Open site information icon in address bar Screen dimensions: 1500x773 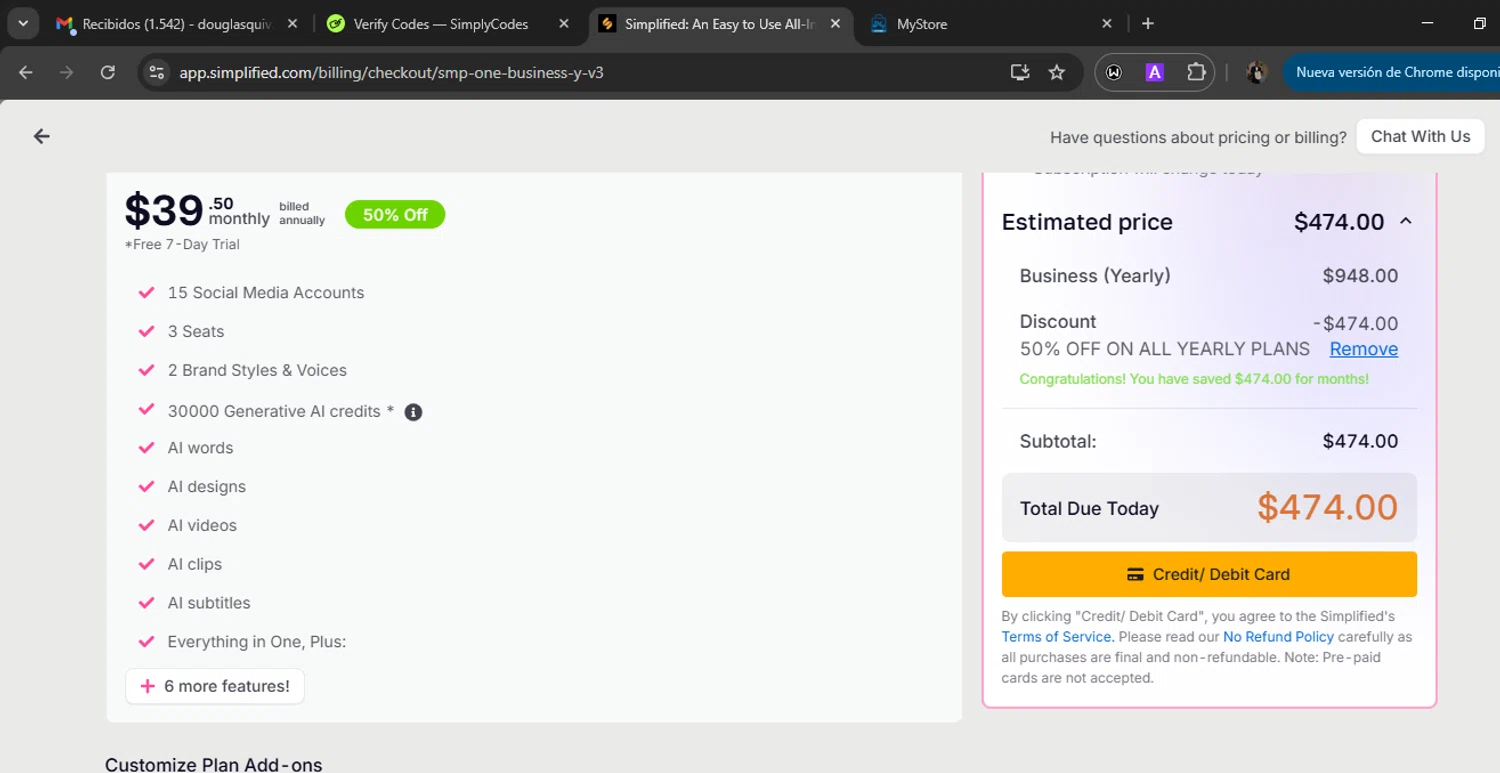[156, 72]
